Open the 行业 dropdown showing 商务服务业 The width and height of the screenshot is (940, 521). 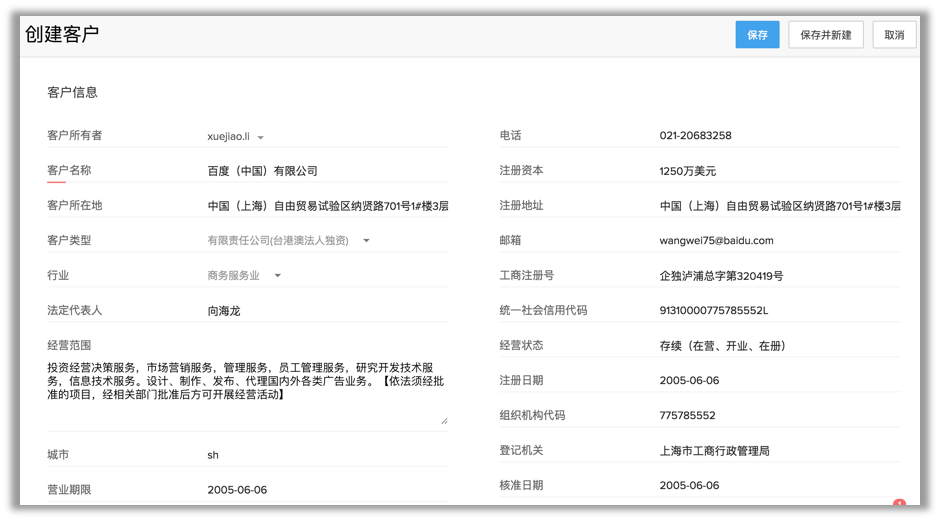244,276
